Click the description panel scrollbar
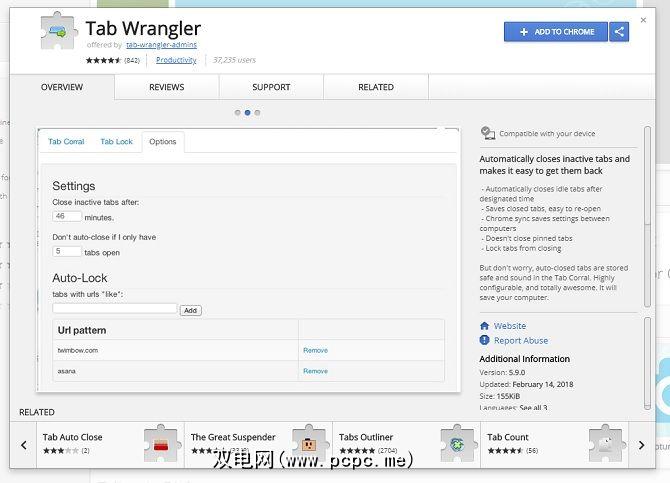This screenshot has height=483, width=670. 647,216
